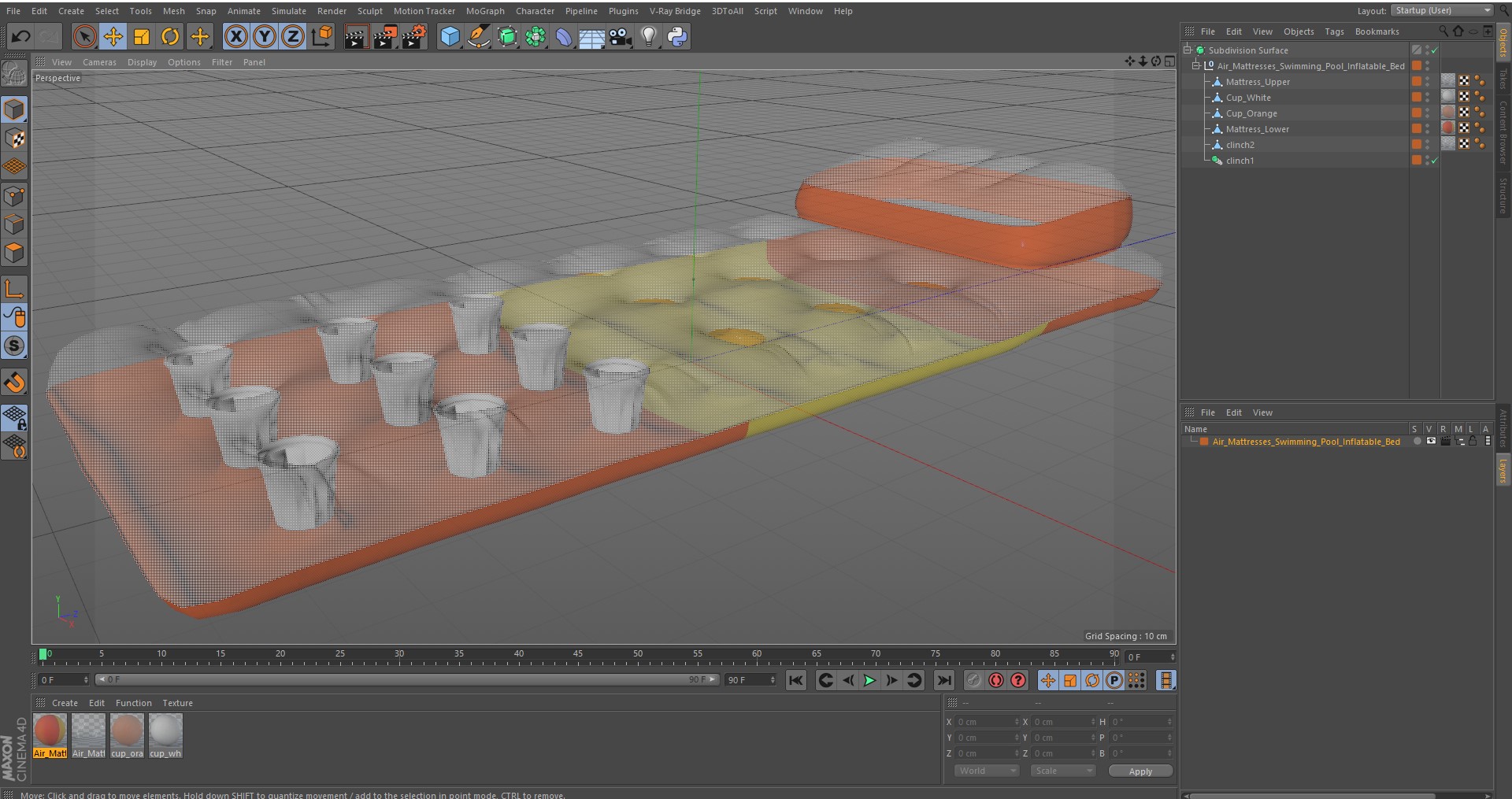This screenshot has width=1512, height=799.
Task: Open the MoGraph menu
Action: click(x=485, y=11)
